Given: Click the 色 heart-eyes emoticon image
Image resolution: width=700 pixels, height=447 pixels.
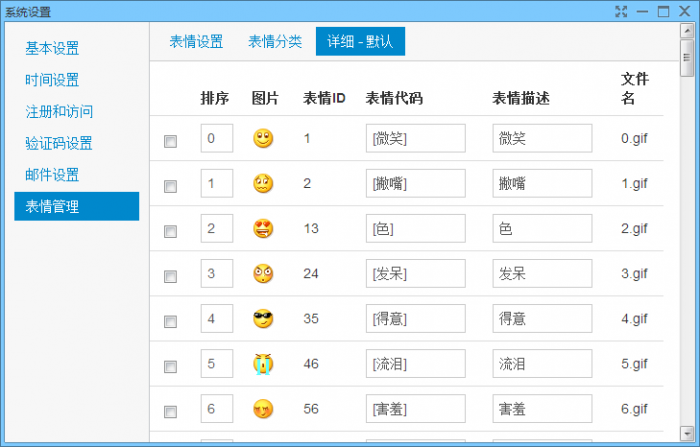Looking at the screenshot, I should pyautogui.click(x=263, y=229).
